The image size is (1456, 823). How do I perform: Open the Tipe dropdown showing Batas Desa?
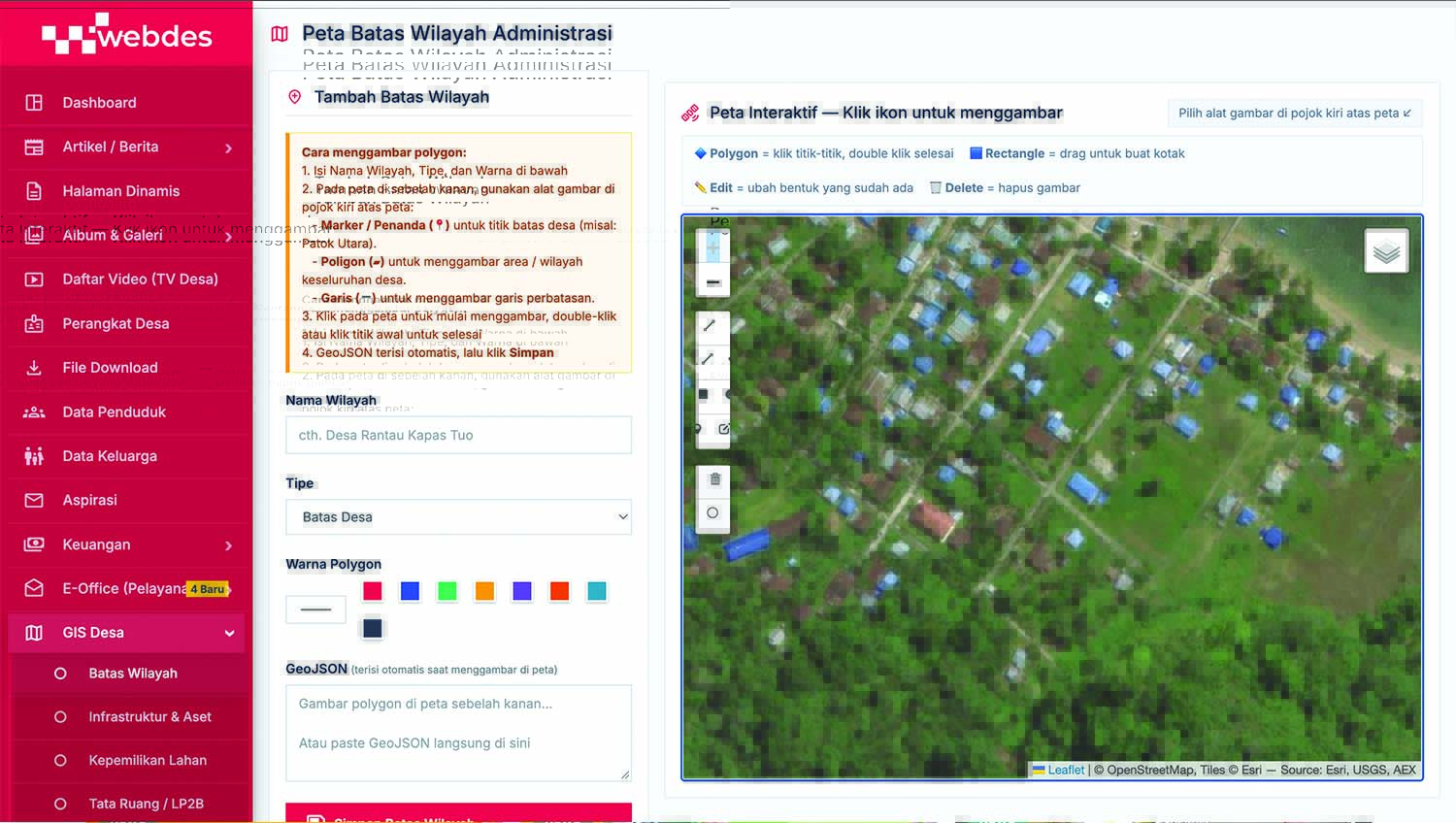[458, 517]
